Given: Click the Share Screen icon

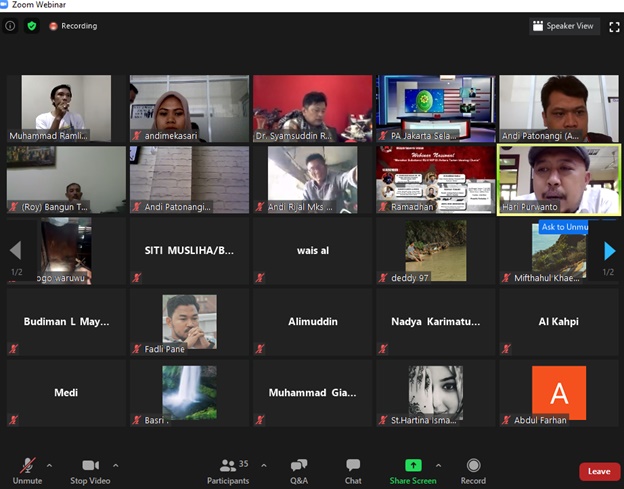Looking at the screenshot, I should pyautogui.click(x=412, y=466).
